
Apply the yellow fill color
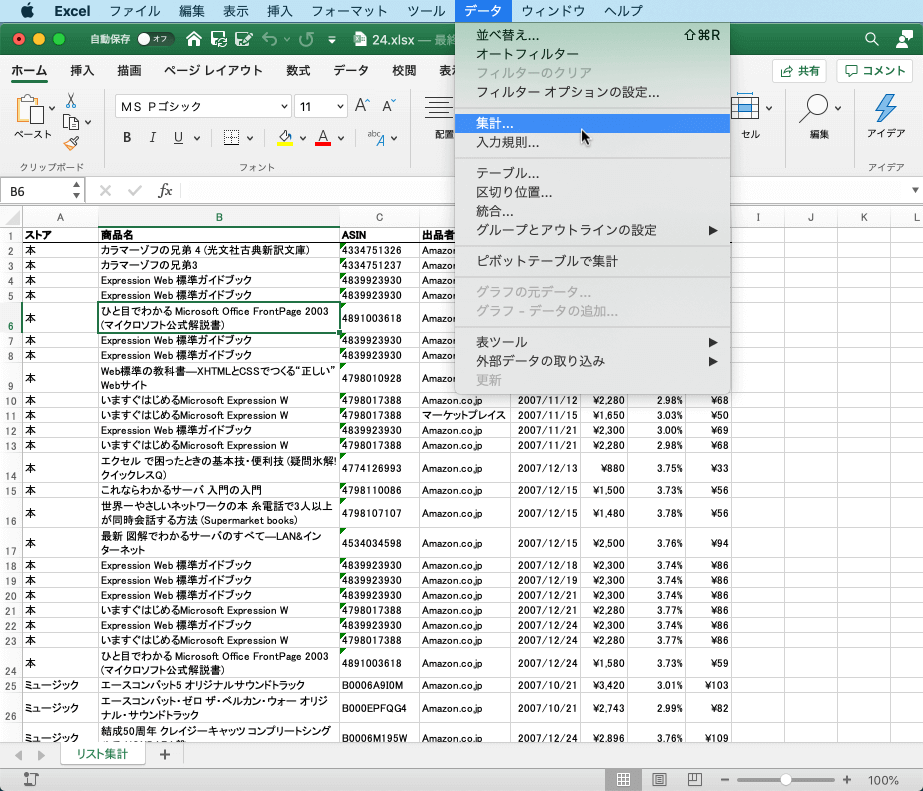(285, 138)
